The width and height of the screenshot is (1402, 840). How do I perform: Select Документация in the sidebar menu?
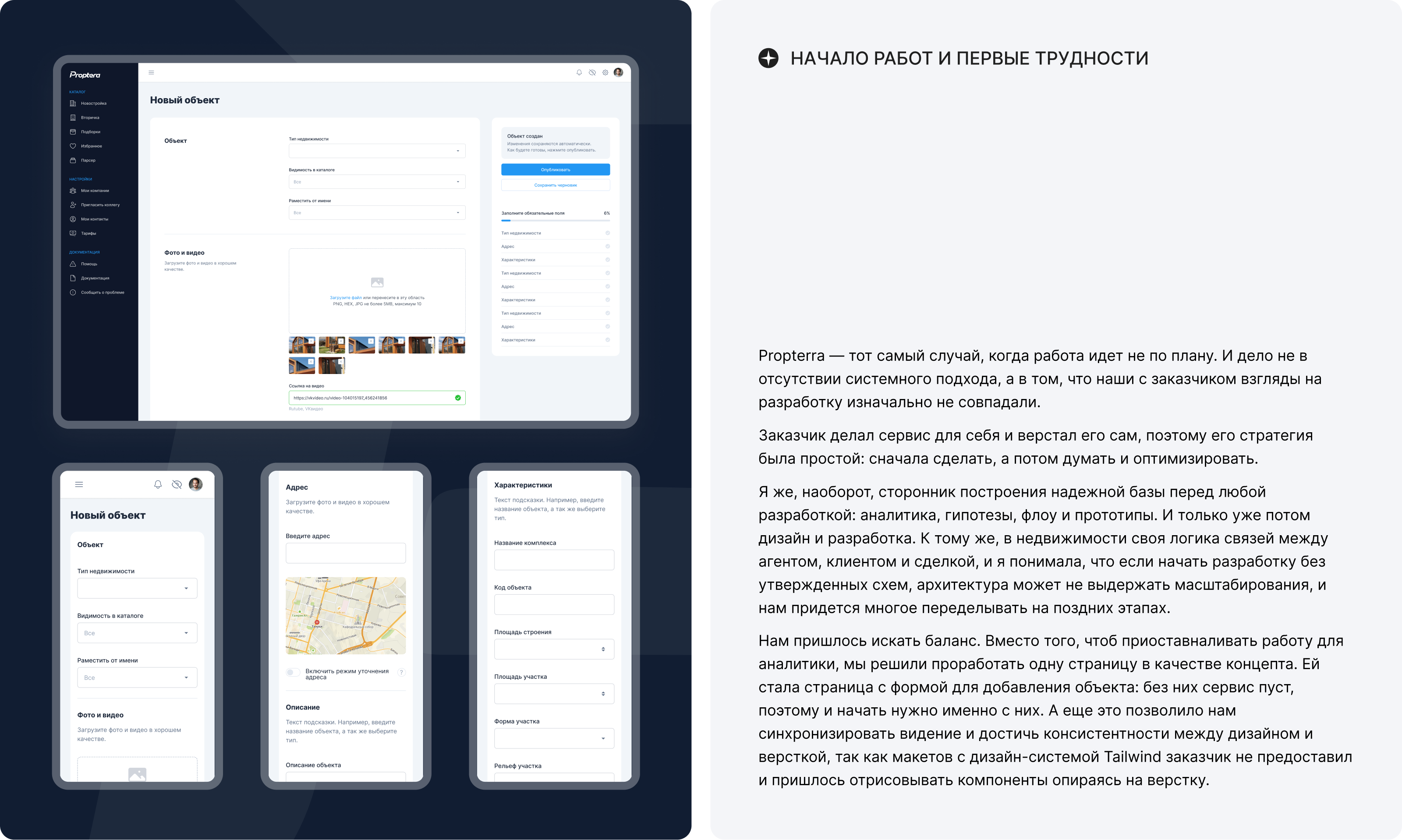click(x=95, y=278)
